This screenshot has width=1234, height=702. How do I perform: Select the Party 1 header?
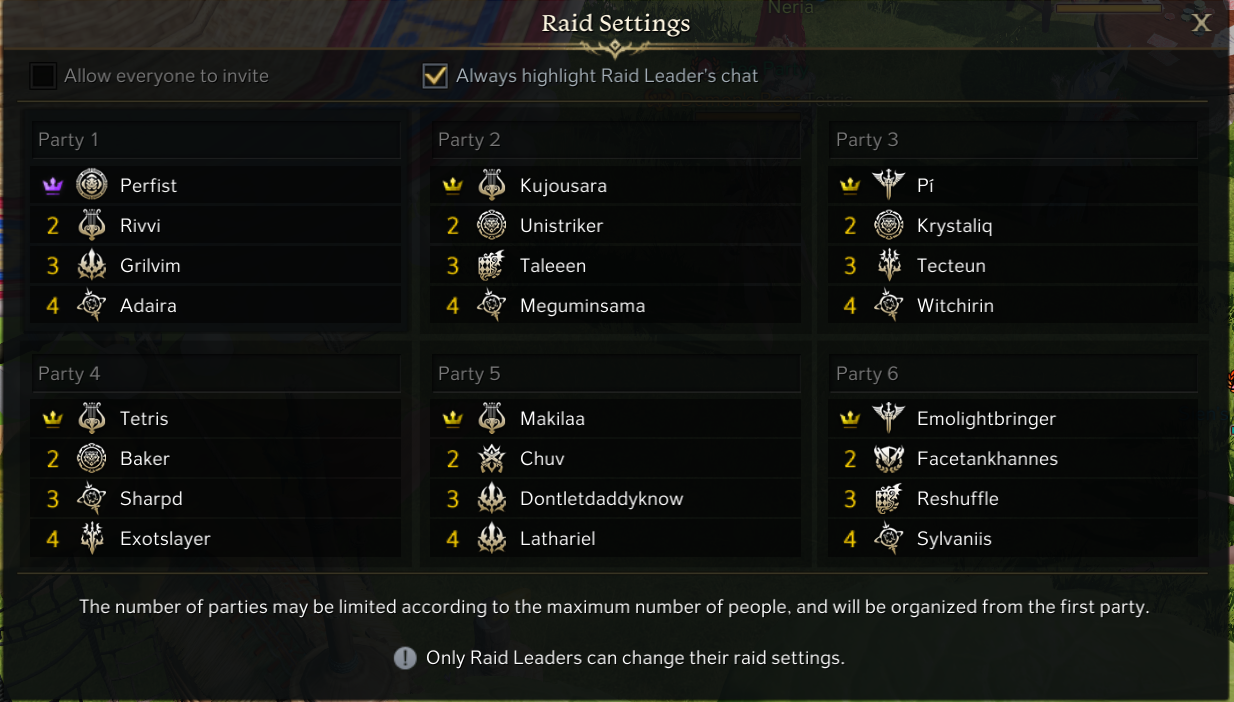pos(215,140)
